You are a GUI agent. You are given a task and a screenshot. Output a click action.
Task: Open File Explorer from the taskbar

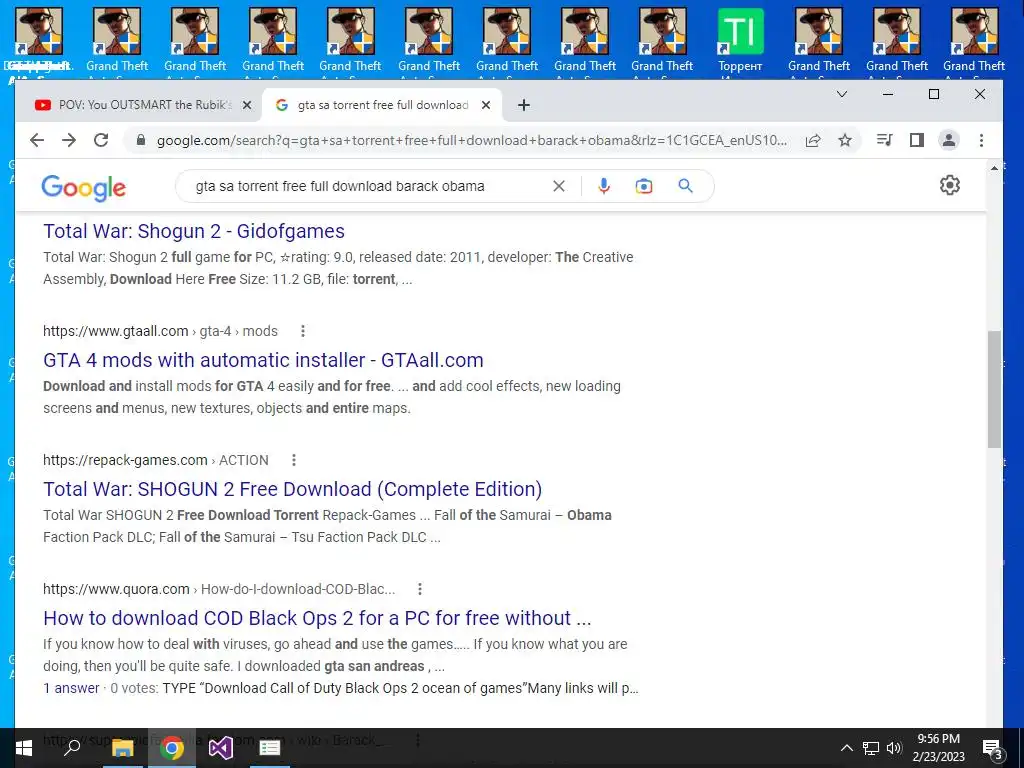pos(122,748)
